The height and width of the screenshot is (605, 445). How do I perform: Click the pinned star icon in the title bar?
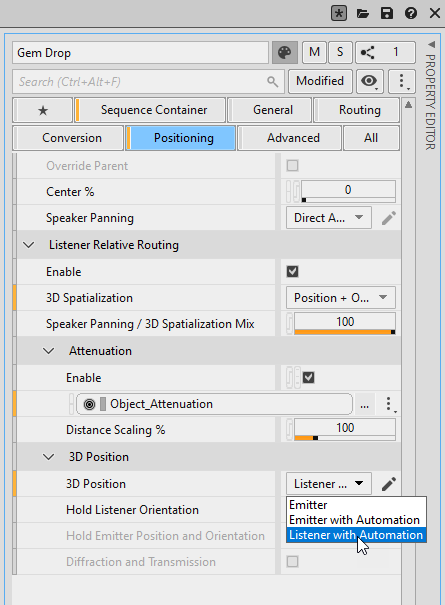click(339, 14)
